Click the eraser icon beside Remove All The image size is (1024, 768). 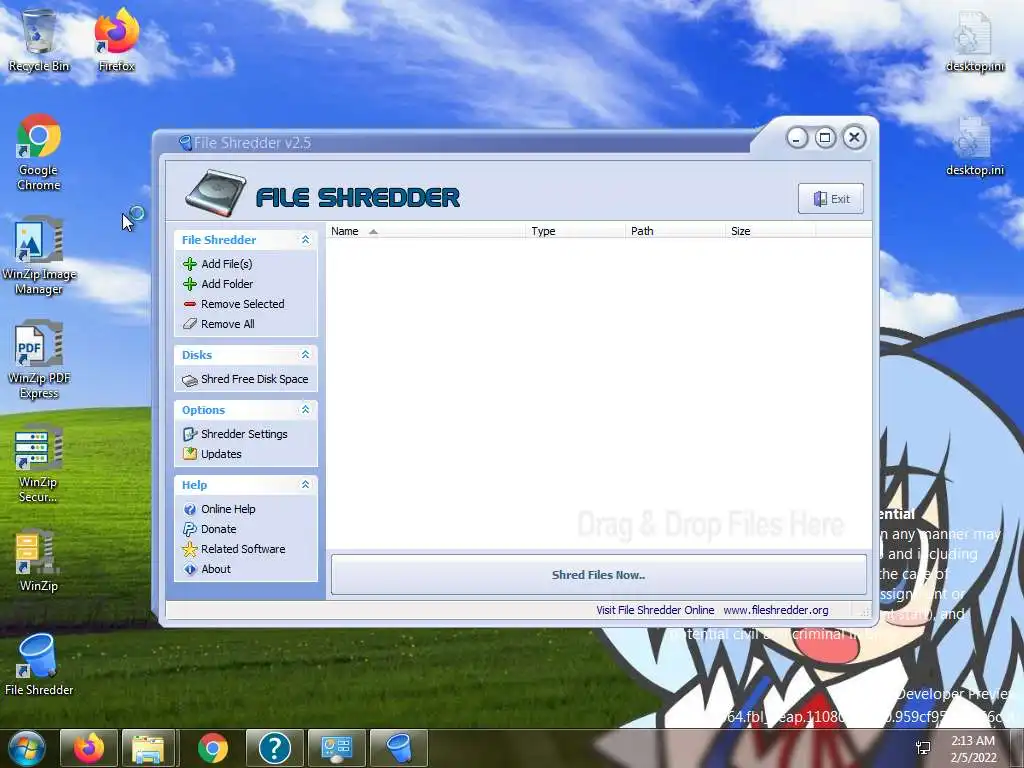189,324
